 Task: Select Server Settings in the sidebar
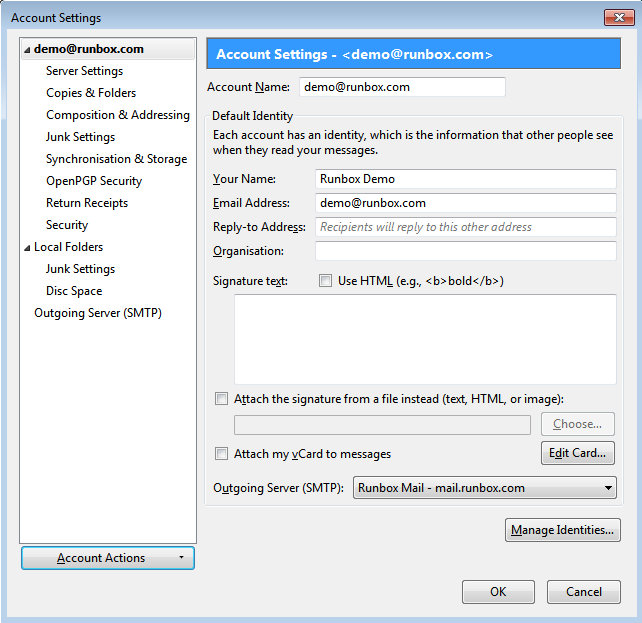[x=84, y=71]
